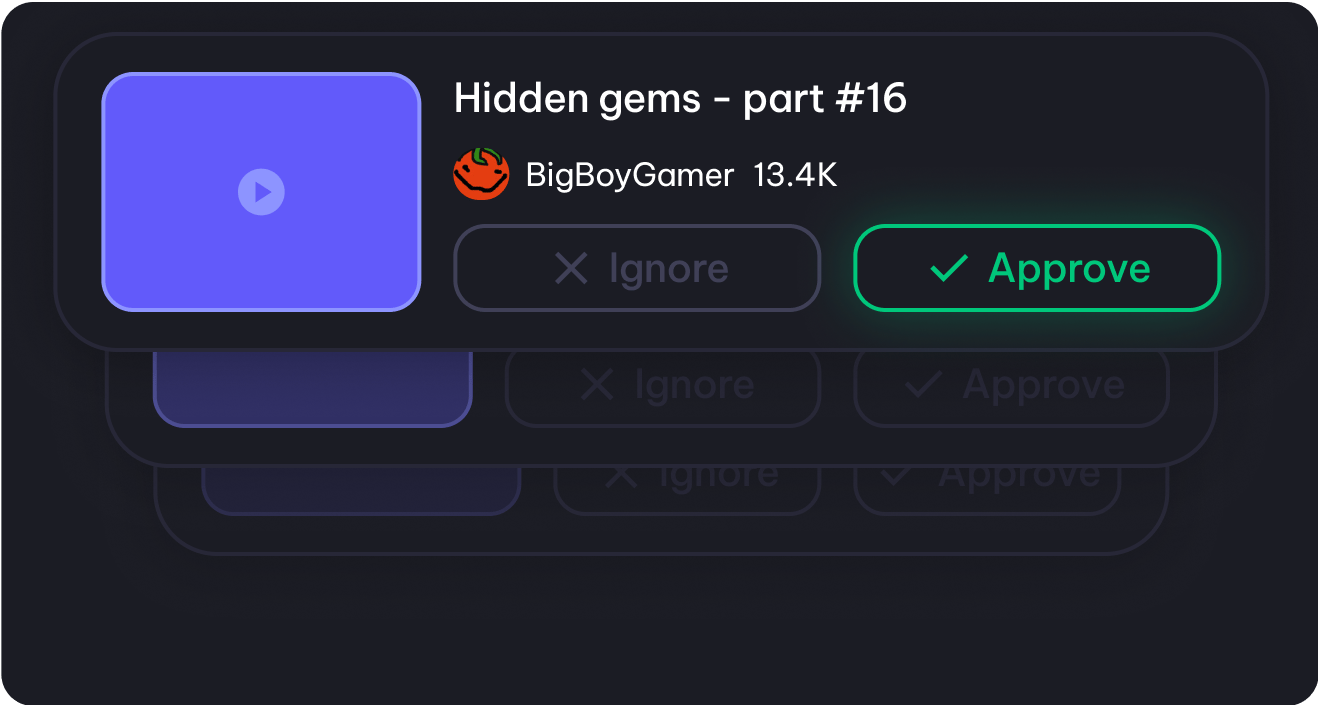1318x705 pixels.
Task: Play the Hidden gems video preview
Action: point(261,191)
